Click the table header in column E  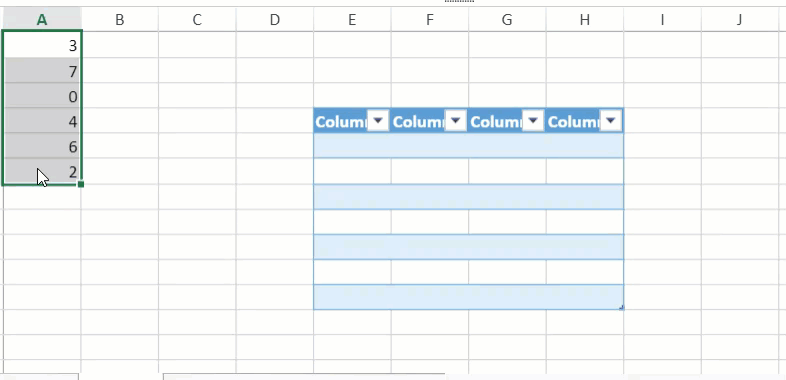pyautogui.click(x=340, y=121)
